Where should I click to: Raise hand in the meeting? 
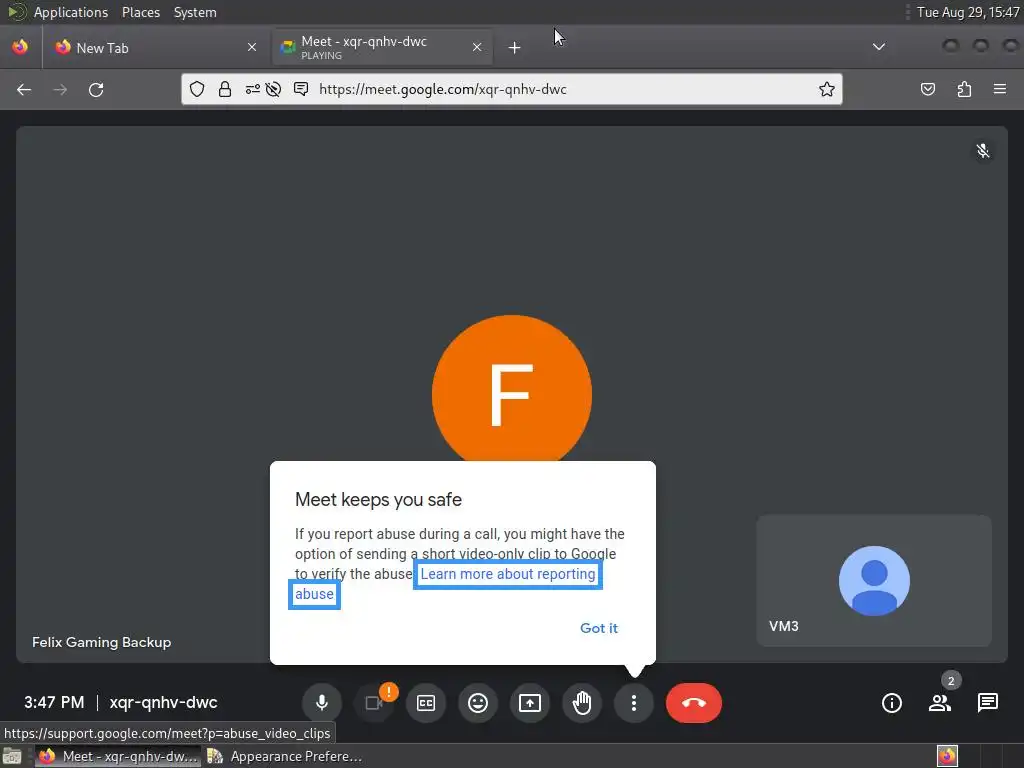(582, 703)
